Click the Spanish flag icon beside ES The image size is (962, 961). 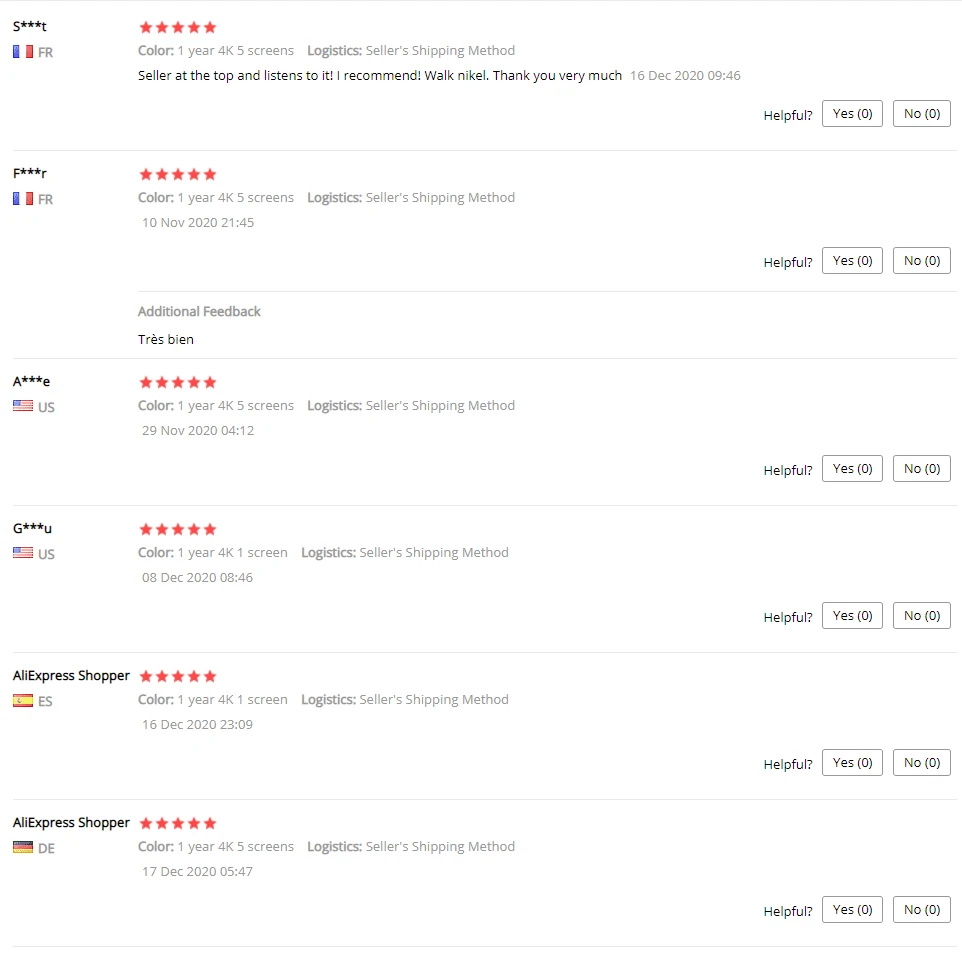(x=23, y=700)
